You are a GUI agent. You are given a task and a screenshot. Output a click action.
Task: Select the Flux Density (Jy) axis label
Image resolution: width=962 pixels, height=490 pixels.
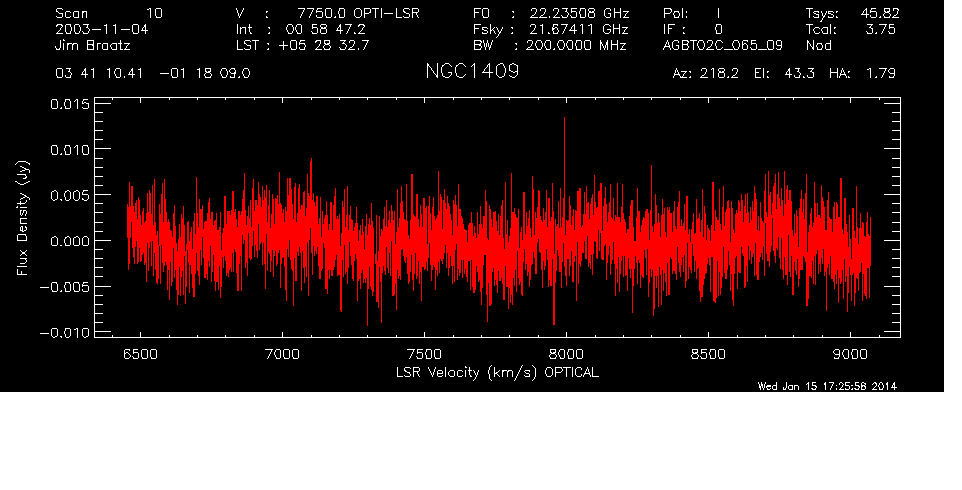21,218
